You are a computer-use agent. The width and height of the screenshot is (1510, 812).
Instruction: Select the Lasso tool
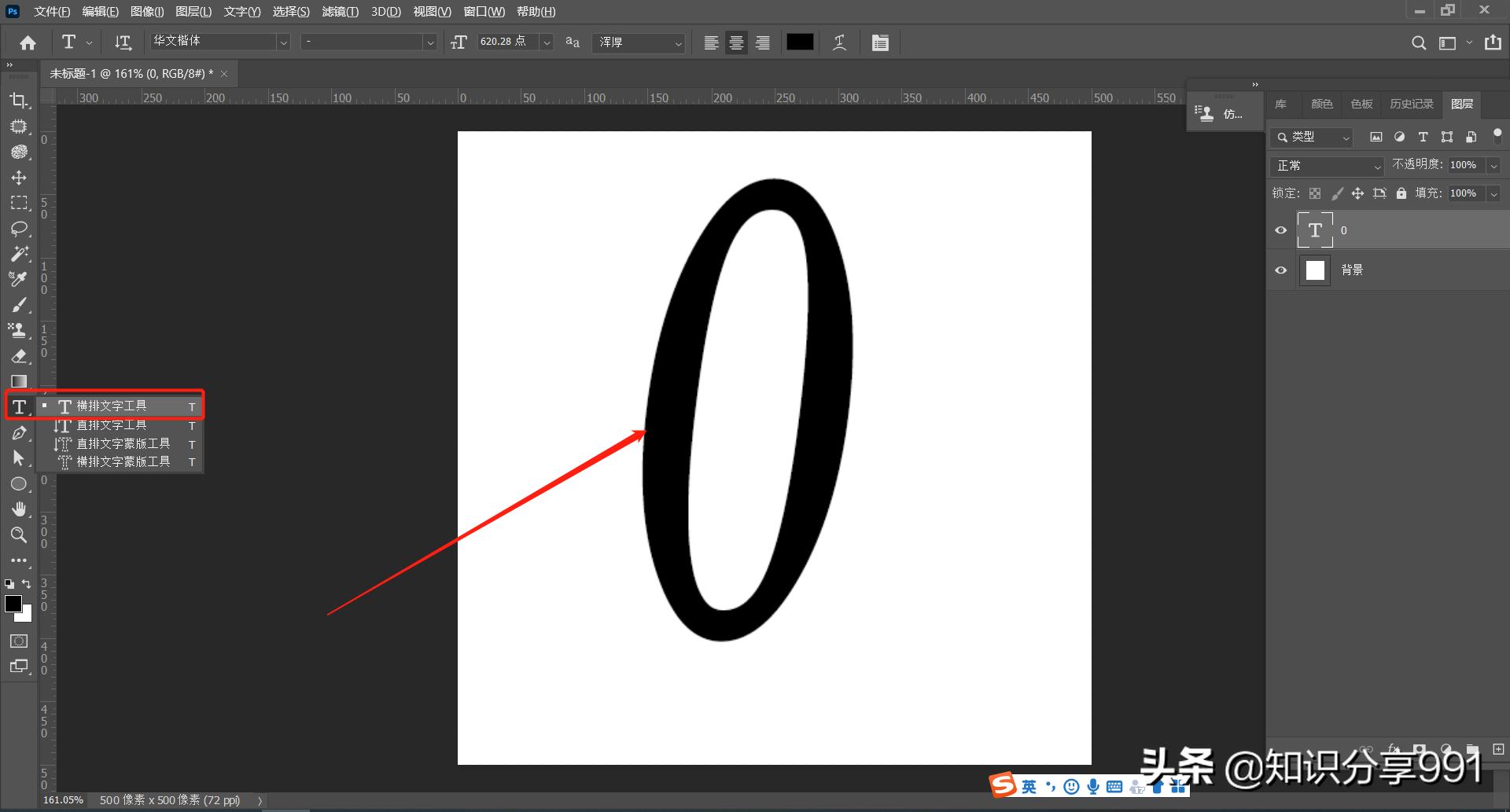point(20,228)
